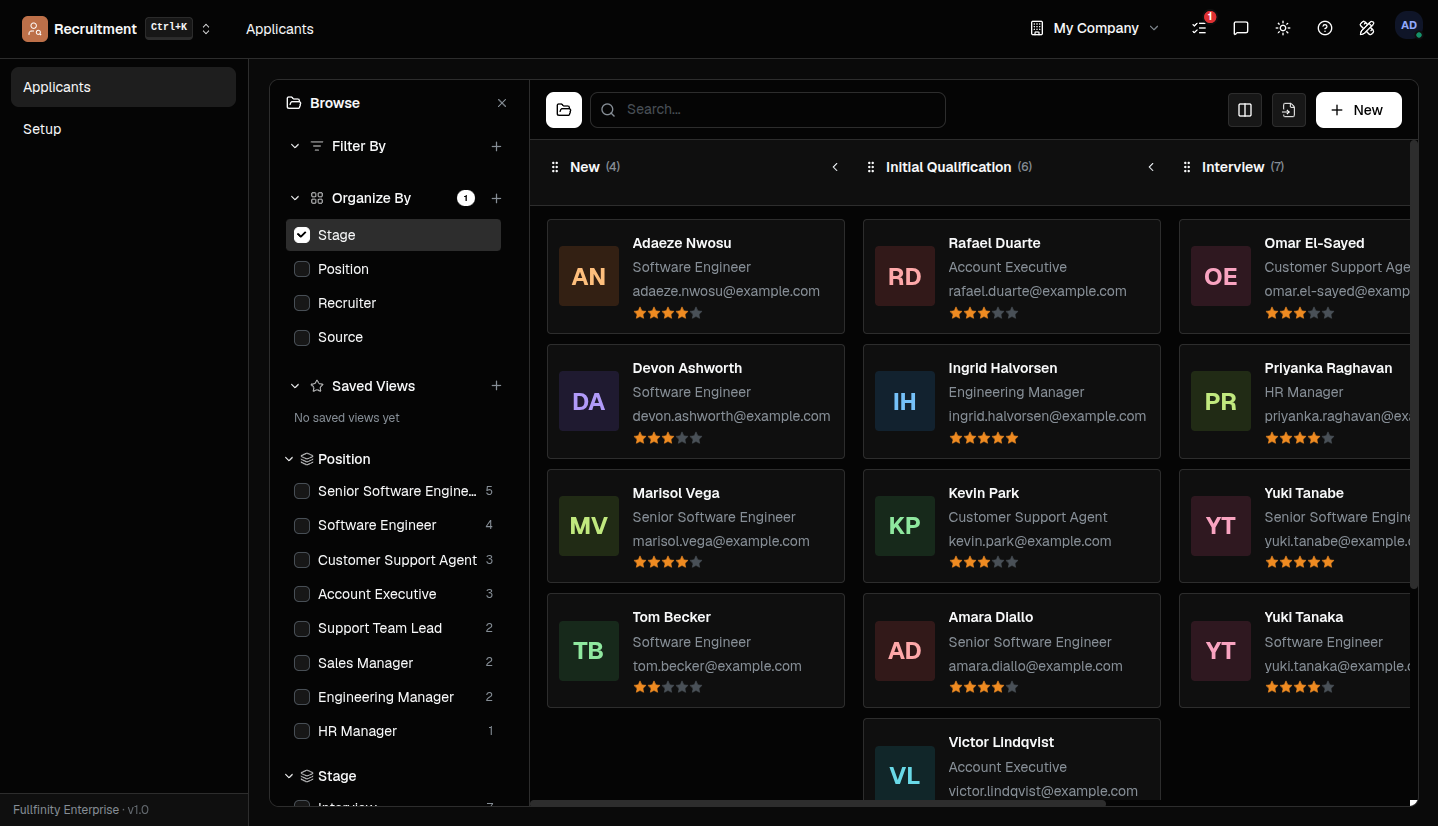
Task: Toggle the browse folder icon button
Action: pos(564,110)
